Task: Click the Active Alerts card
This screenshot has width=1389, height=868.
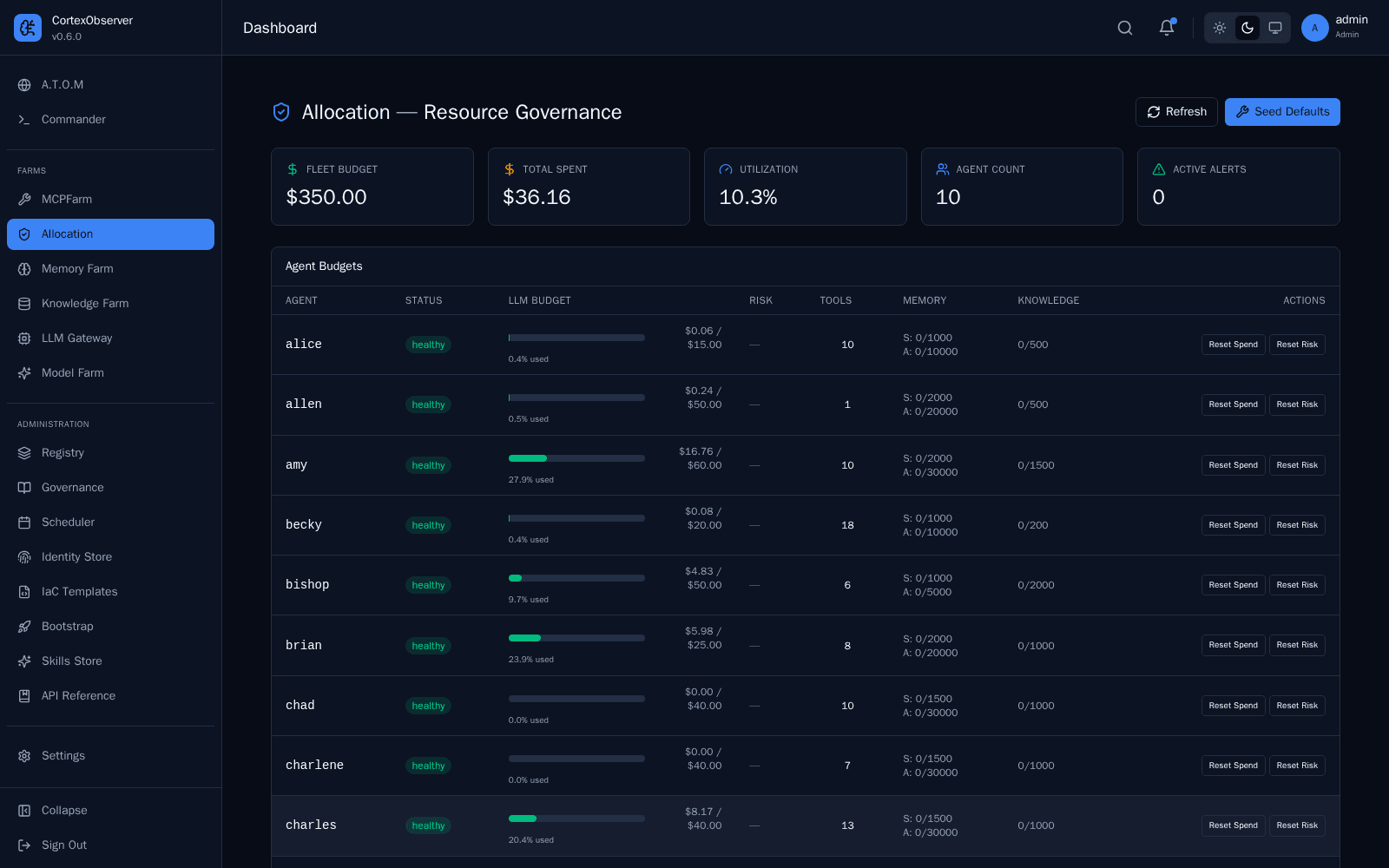Action: click(1239, 187)
